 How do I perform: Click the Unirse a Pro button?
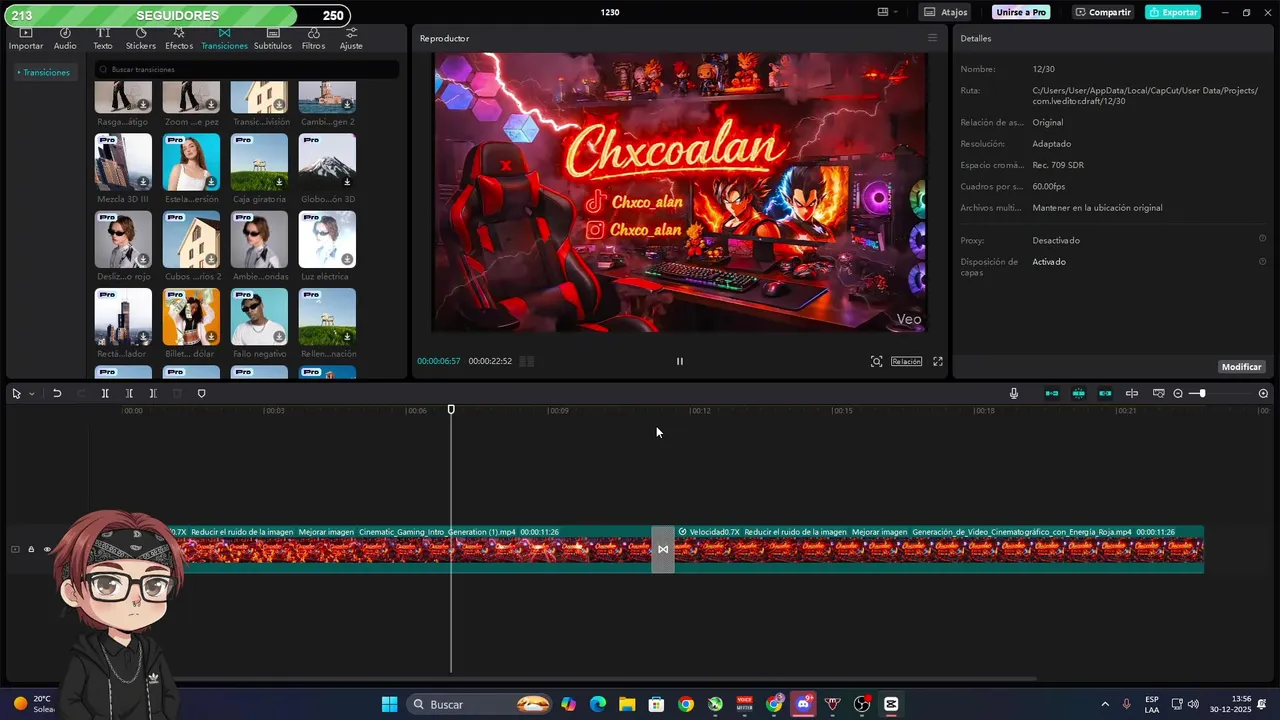pyautogui.click(x=1022, y=12)
